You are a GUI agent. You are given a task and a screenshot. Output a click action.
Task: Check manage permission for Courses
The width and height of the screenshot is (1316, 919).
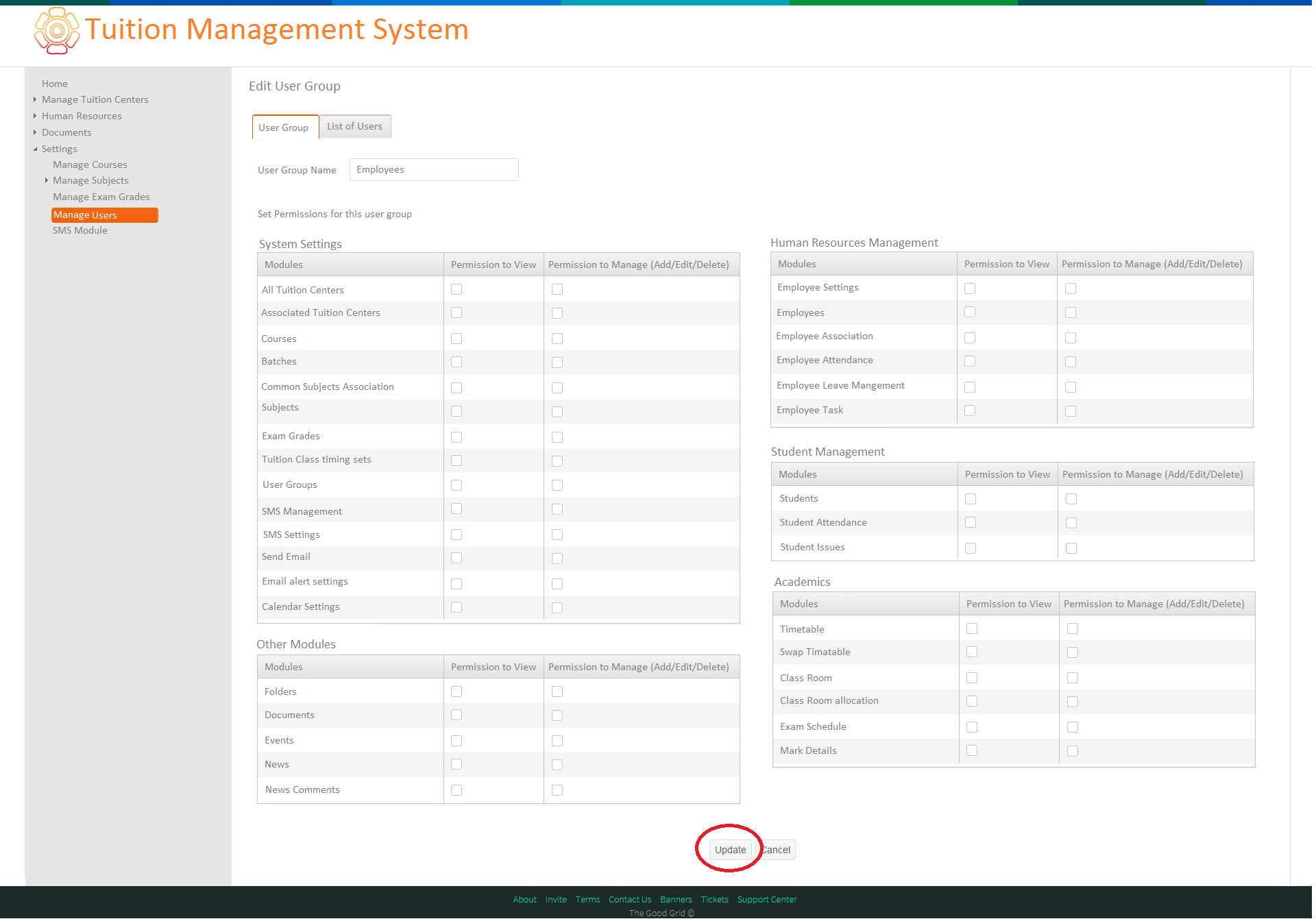click(x=557, y=339)
